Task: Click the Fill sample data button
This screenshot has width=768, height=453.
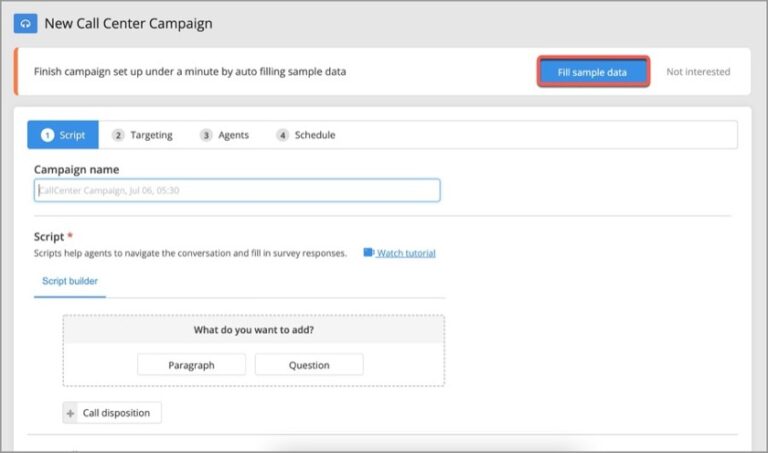Action: tap(593, 72)
